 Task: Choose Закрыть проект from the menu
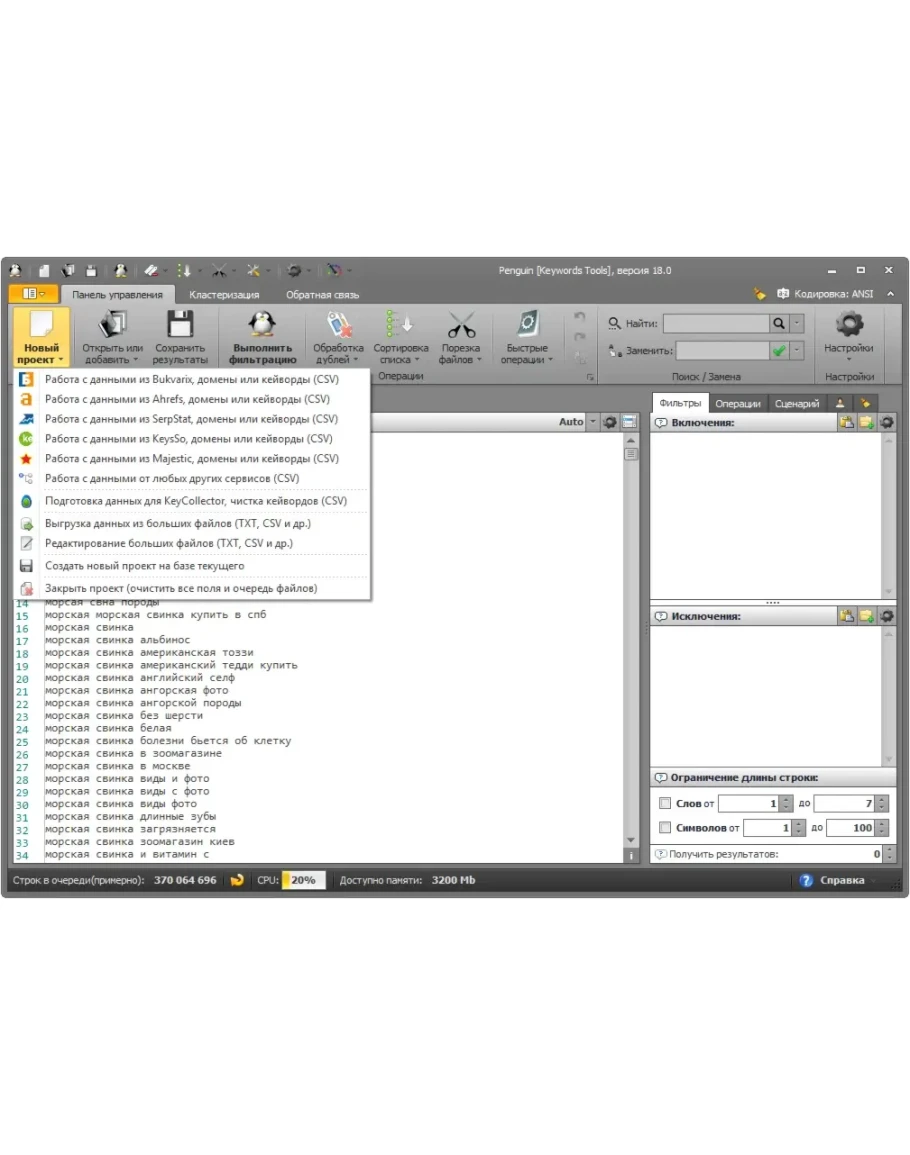tap(180, 589)
